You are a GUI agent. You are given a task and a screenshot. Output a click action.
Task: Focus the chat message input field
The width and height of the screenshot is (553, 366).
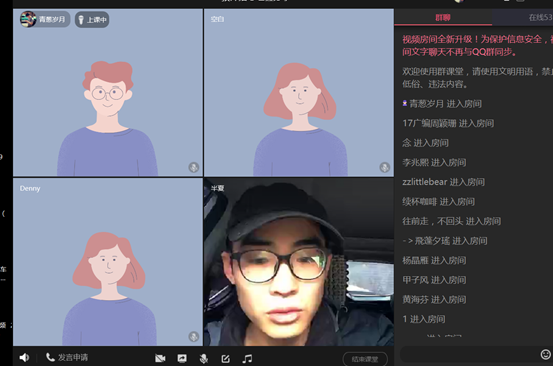pyautogui.click(x=469, y=355)
